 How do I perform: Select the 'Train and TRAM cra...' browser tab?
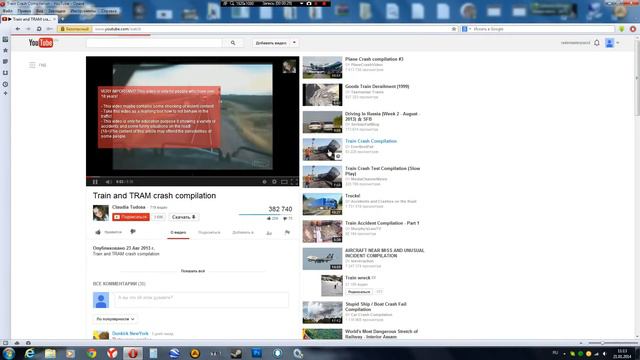coord(29,19)
